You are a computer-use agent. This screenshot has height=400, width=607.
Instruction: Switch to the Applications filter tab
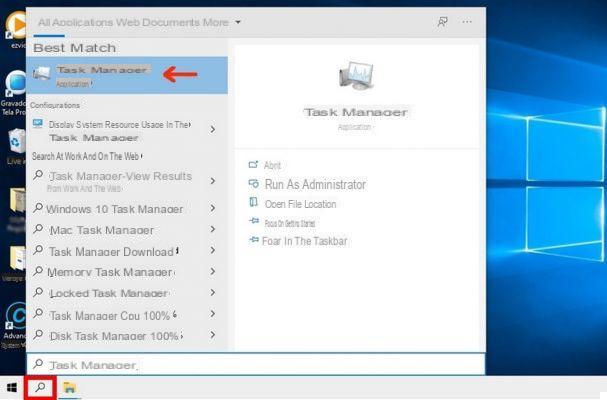(82, 22)
